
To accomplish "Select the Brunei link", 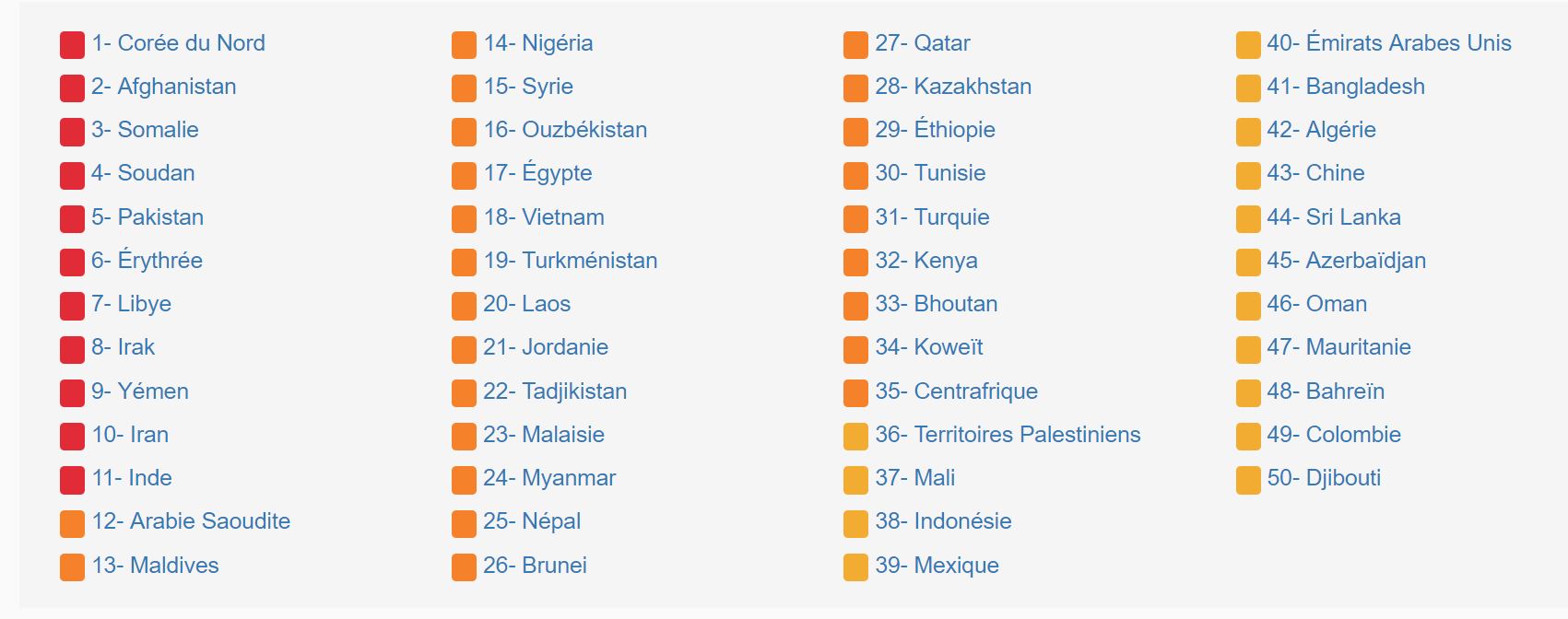I will [535, 566].
